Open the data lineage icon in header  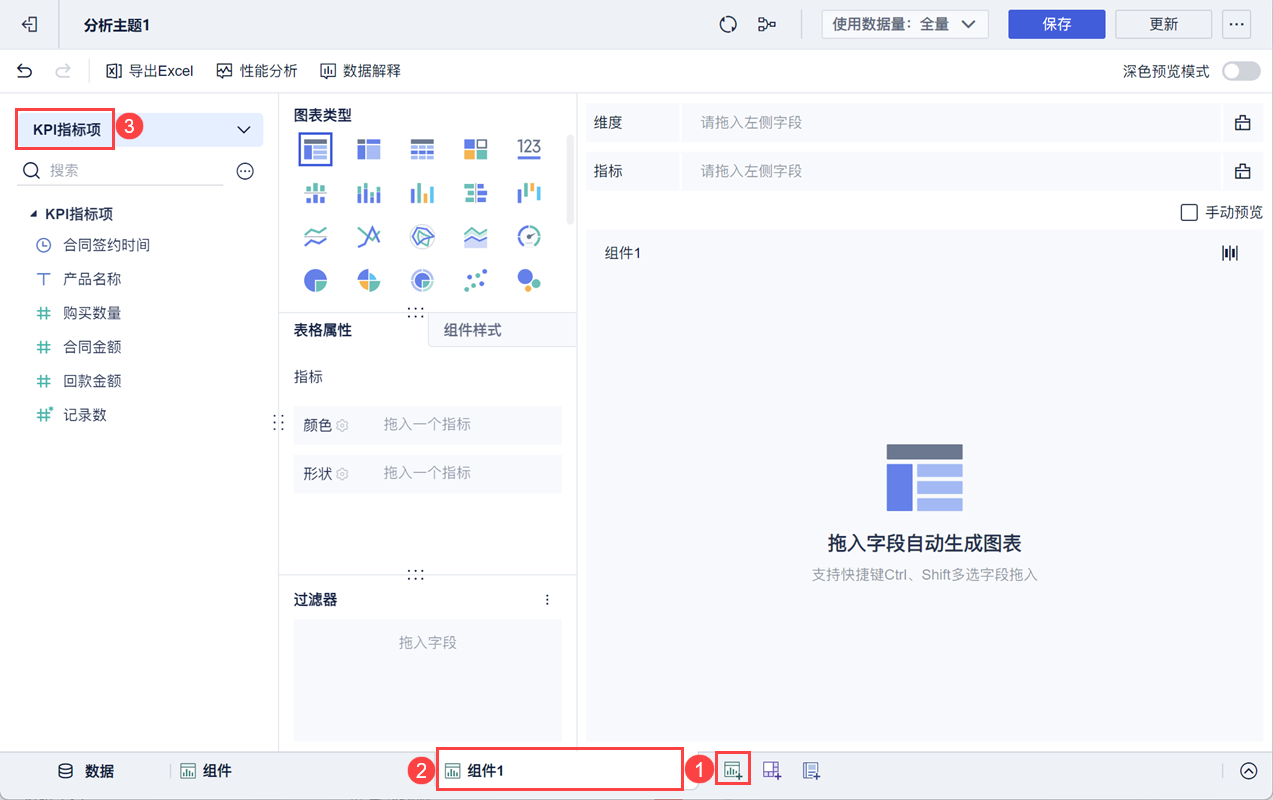(x=767, y=24)
